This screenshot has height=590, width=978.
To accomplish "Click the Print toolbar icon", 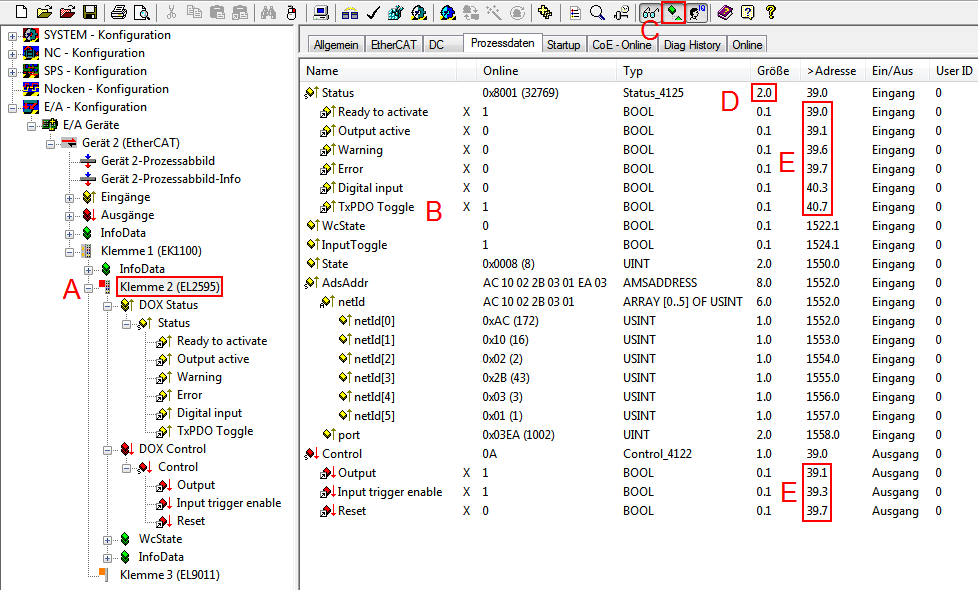I will pyautogui.click(x=119, y=12).
